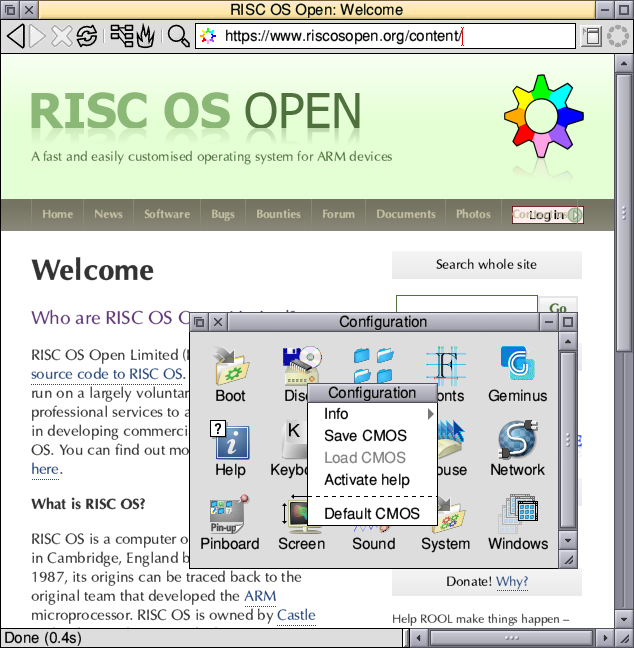
Task: Click the browser scroll down arrow
Action: pyautogui.click(x=624, y=619)
